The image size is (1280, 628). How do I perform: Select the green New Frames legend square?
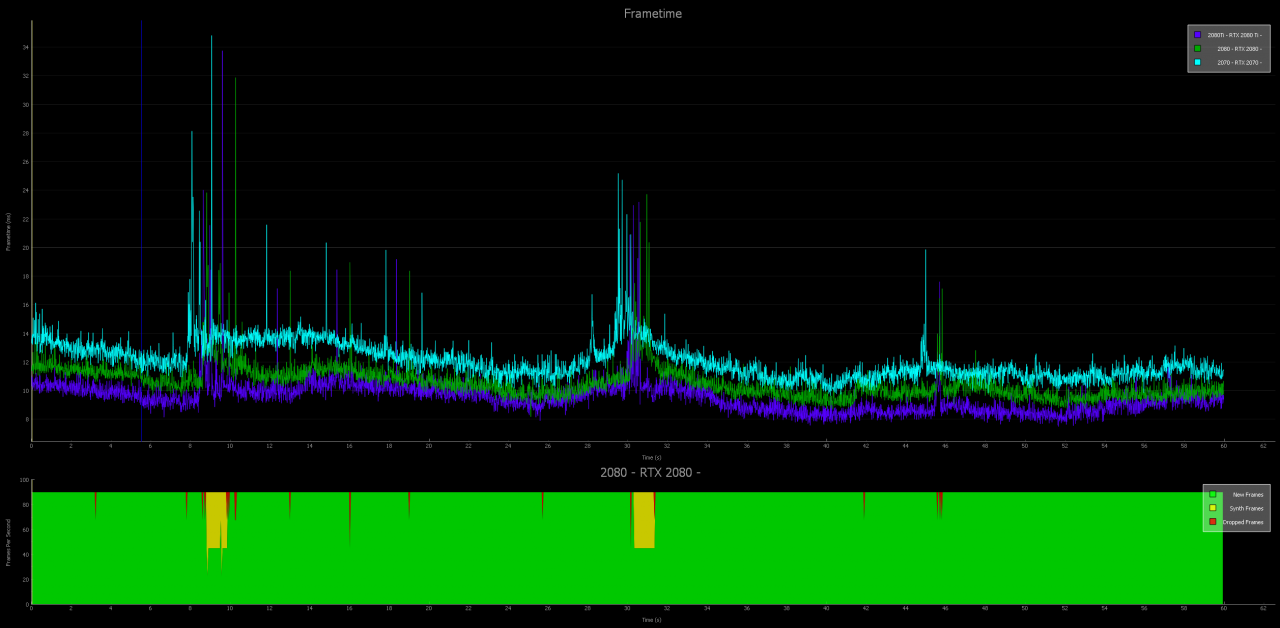click(x=1212, y=494)
